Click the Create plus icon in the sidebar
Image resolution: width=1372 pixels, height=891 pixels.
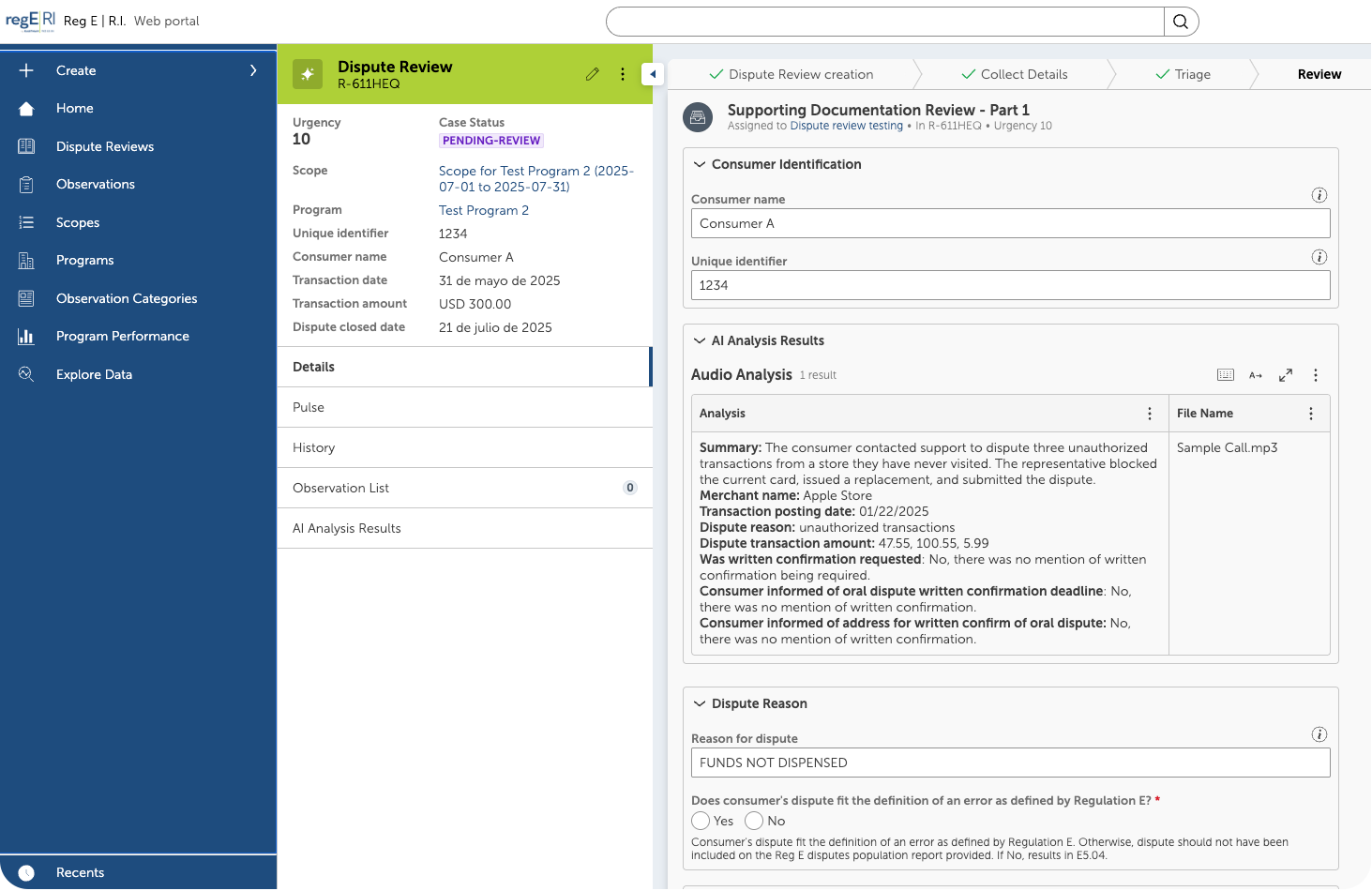point(25,70)
